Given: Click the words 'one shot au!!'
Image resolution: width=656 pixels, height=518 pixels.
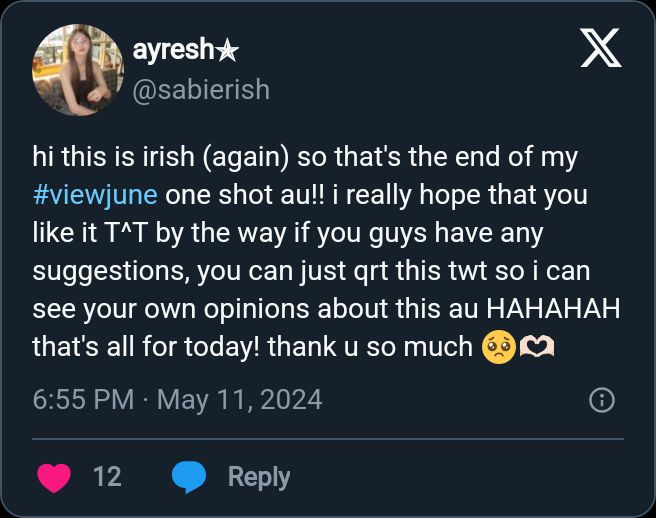Looking at the screenshot, I should click(242, 194).
